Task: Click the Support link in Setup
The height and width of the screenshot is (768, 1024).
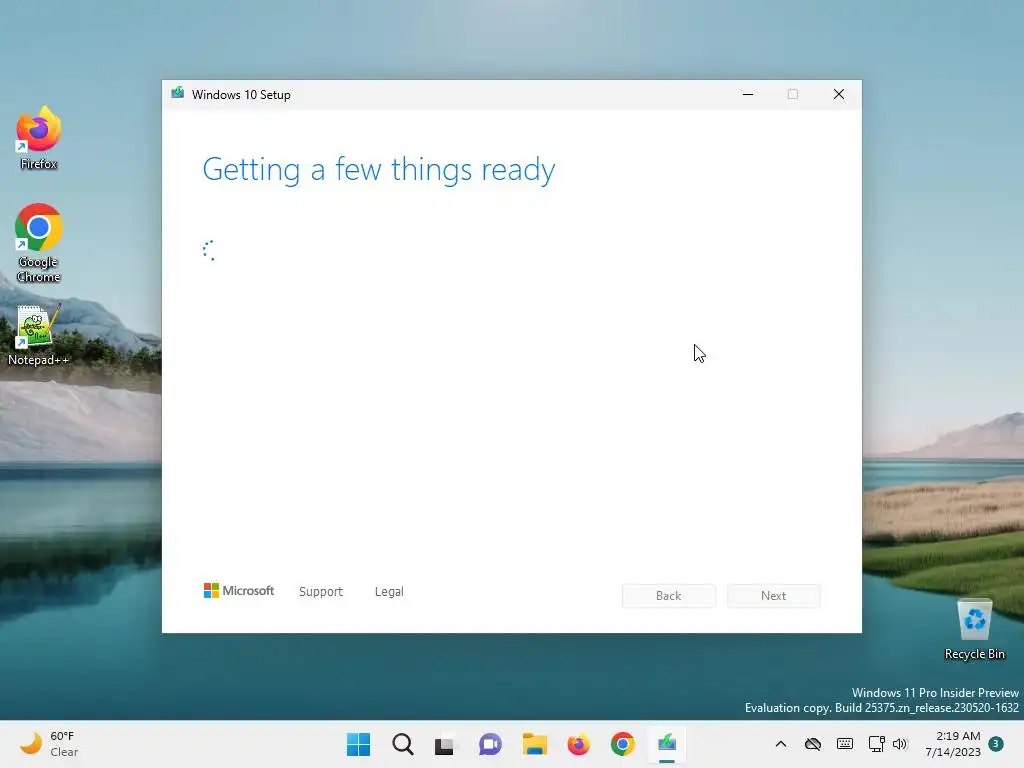Action: pos(321,592)
